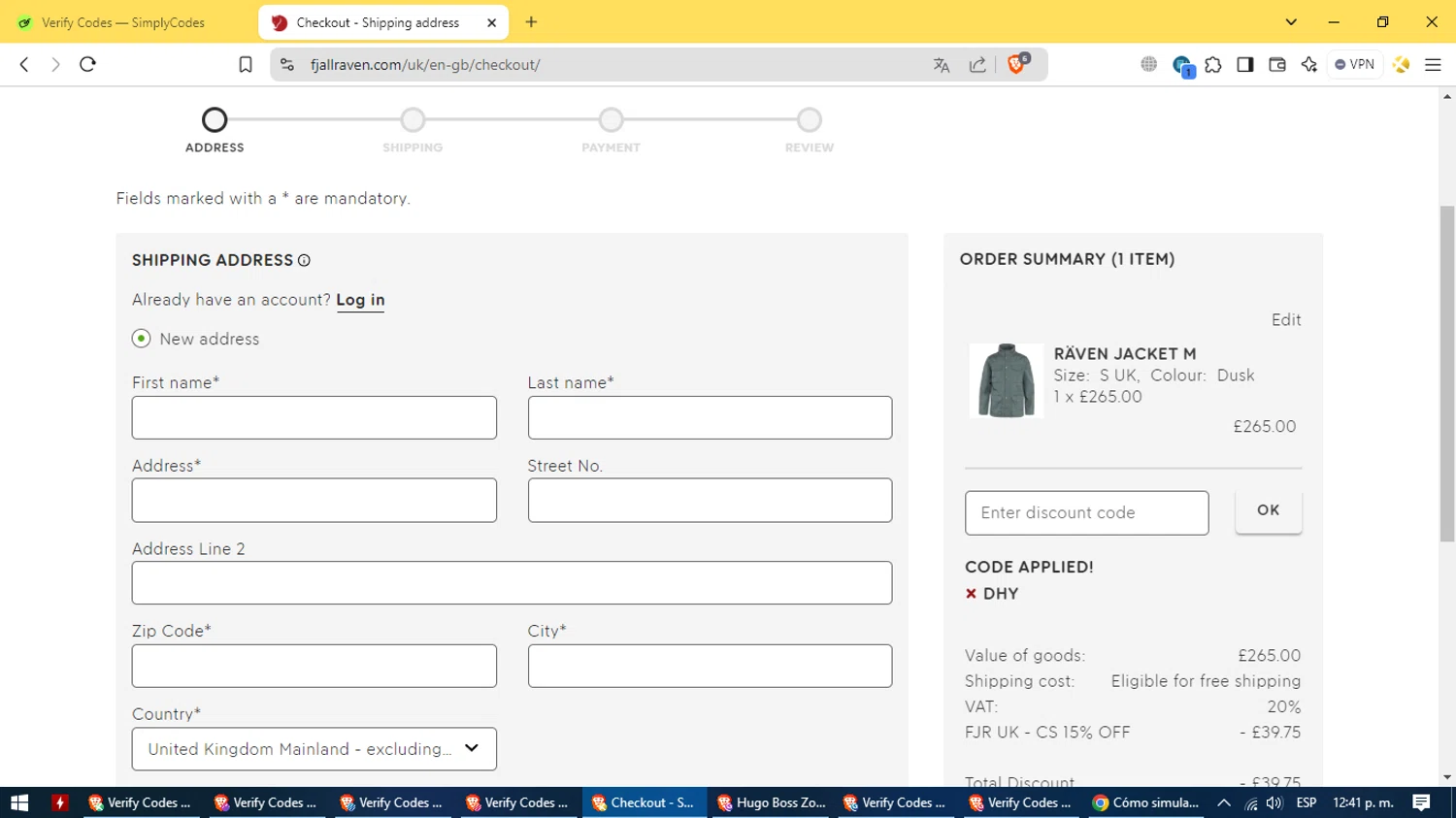Click ESP language indicator in taskbar
Viewport: 1456px width, 818px height.
coord(1307,802)
